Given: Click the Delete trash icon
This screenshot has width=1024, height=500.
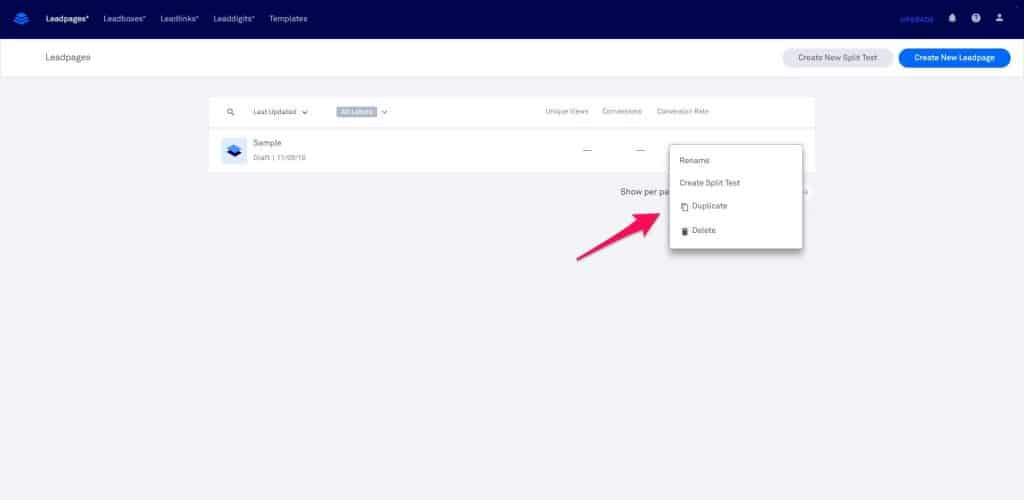Looking at the screenshot, I should [x=684, y=231].
